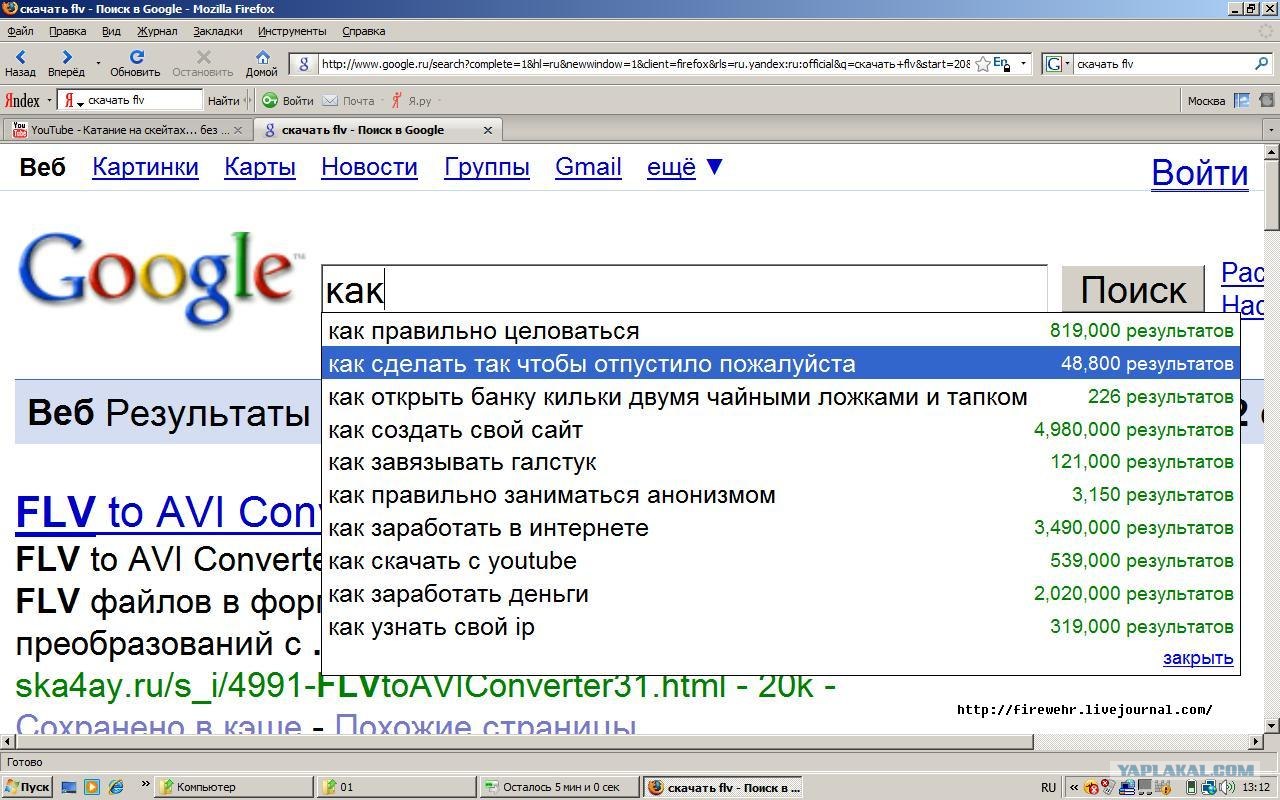The width and height of the screenshot is (1280, 800).
Task: Open the Картинки link
Action: [x=145, y=167]
